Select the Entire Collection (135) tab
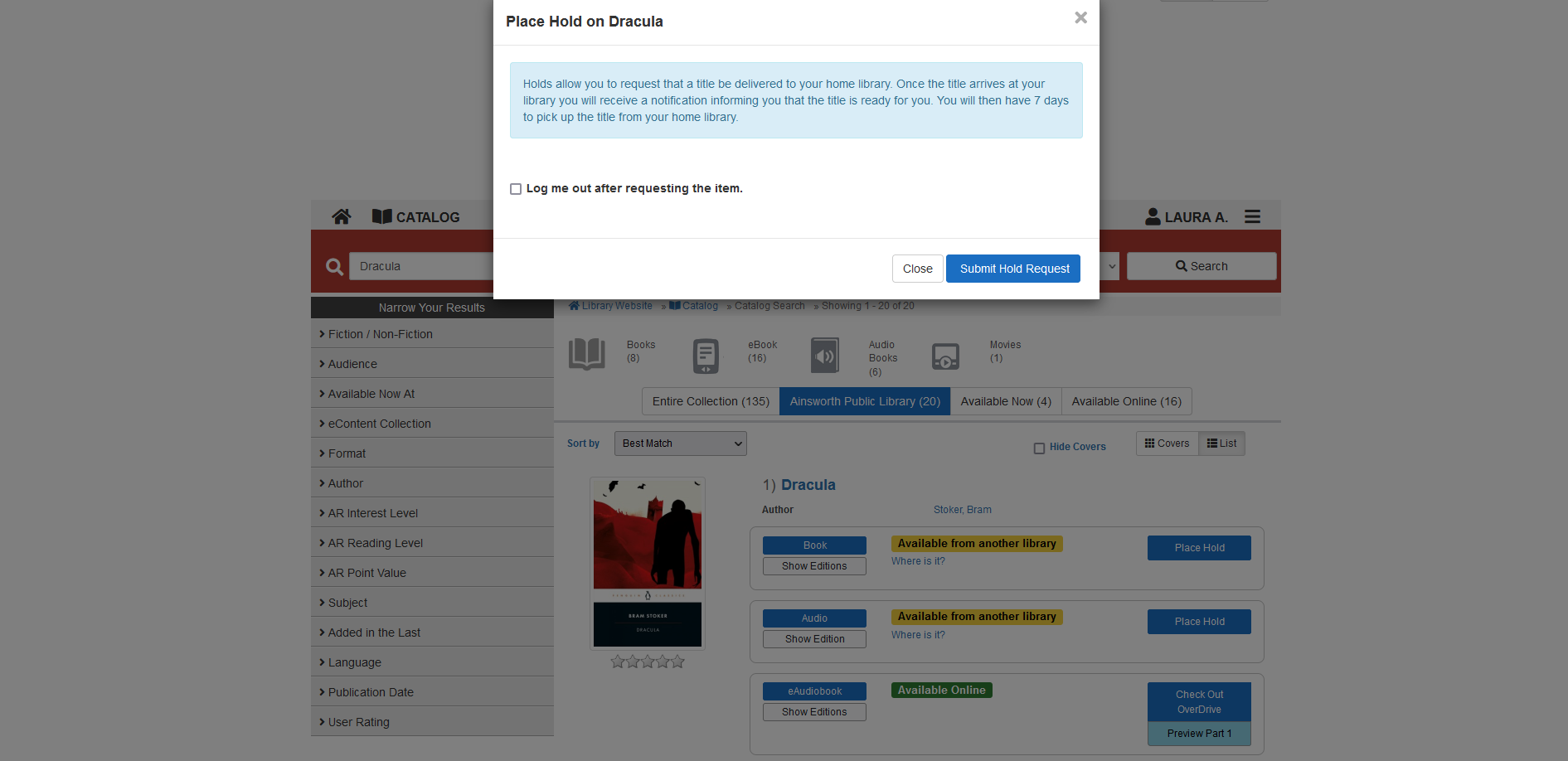This screenshot has height=761, width=1568. [711, 401]
